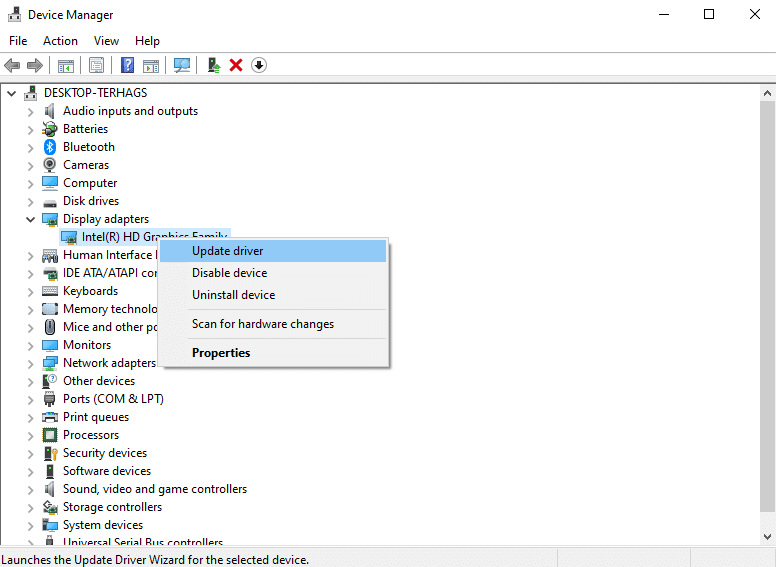Click the blue Help question mark icon
776x567 pixels.
[x=127, y=65]
